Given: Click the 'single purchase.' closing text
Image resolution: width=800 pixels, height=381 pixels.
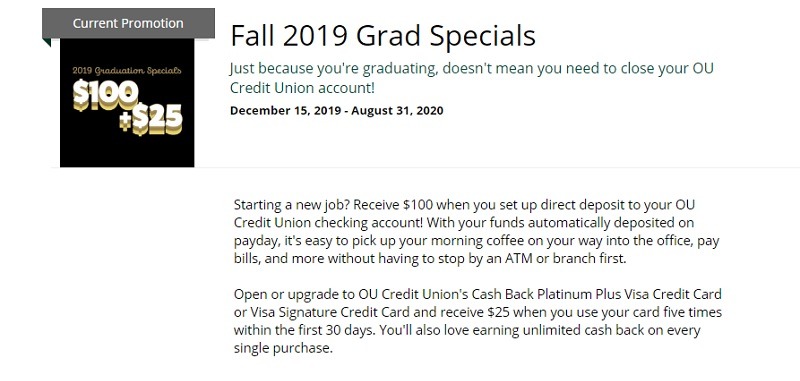Looking at the screenshot, I should click(x=283, y=348).
